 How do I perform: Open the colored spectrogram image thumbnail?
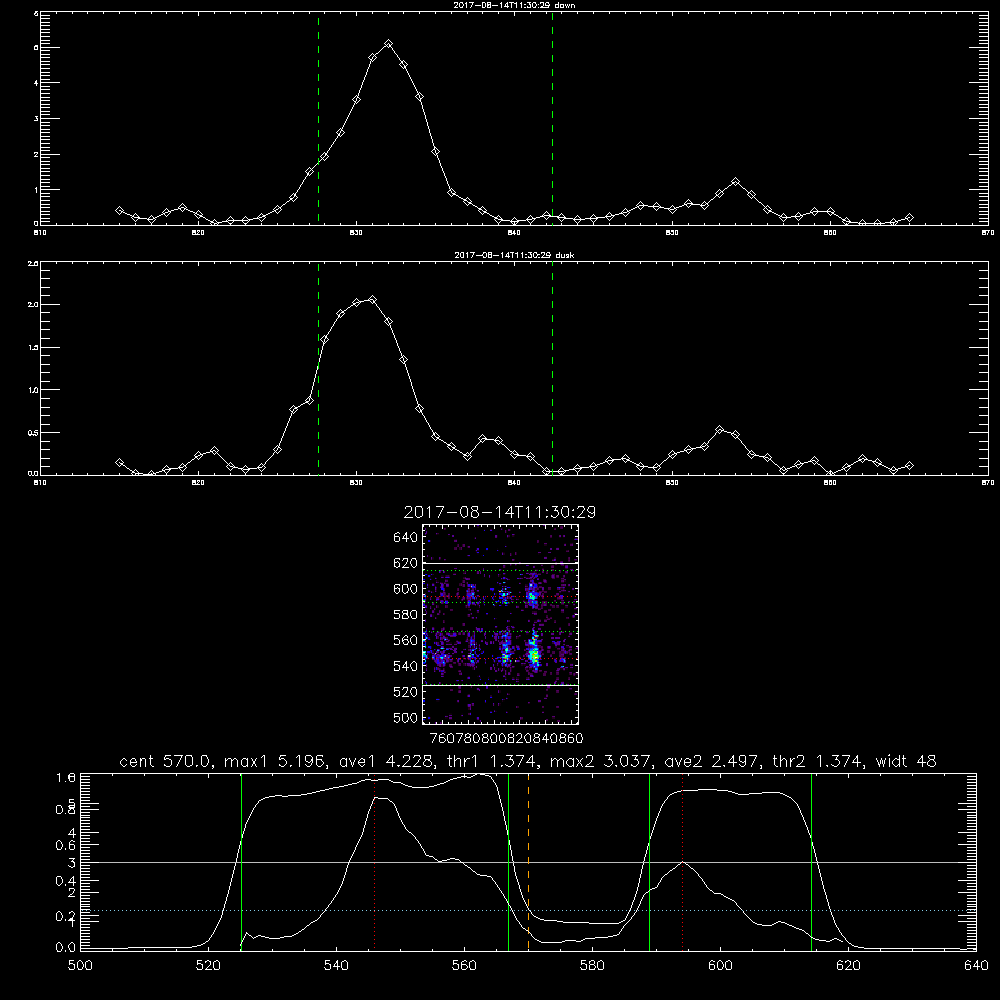pyautogui.click(x=501, y=624)
